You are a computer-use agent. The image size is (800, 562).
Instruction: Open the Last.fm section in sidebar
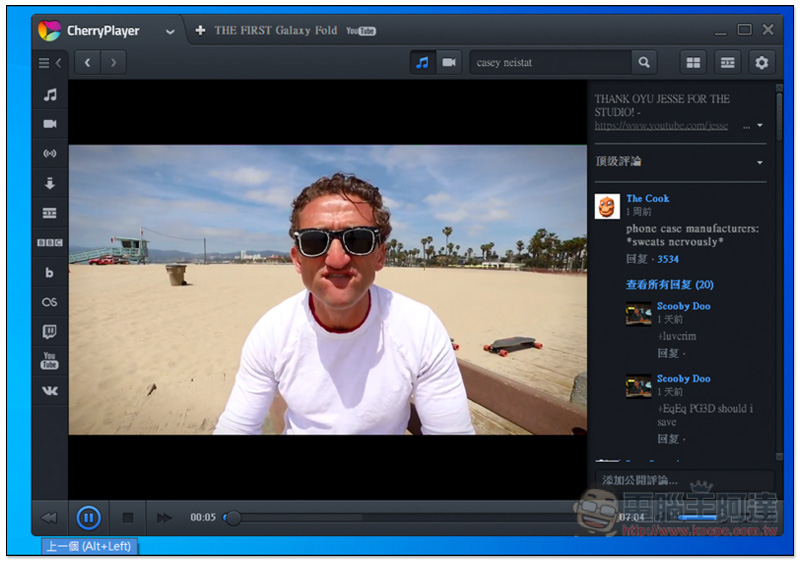(x=49, y=302)
